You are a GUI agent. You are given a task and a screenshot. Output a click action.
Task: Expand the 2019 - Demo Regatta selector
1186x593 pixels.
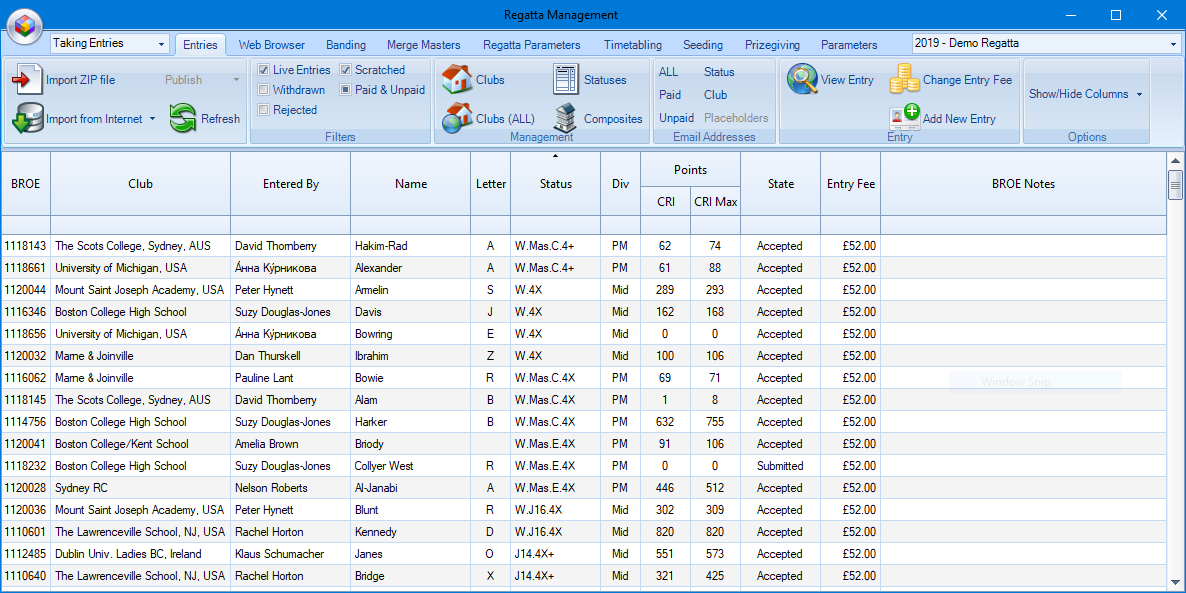click(1173, 44)
